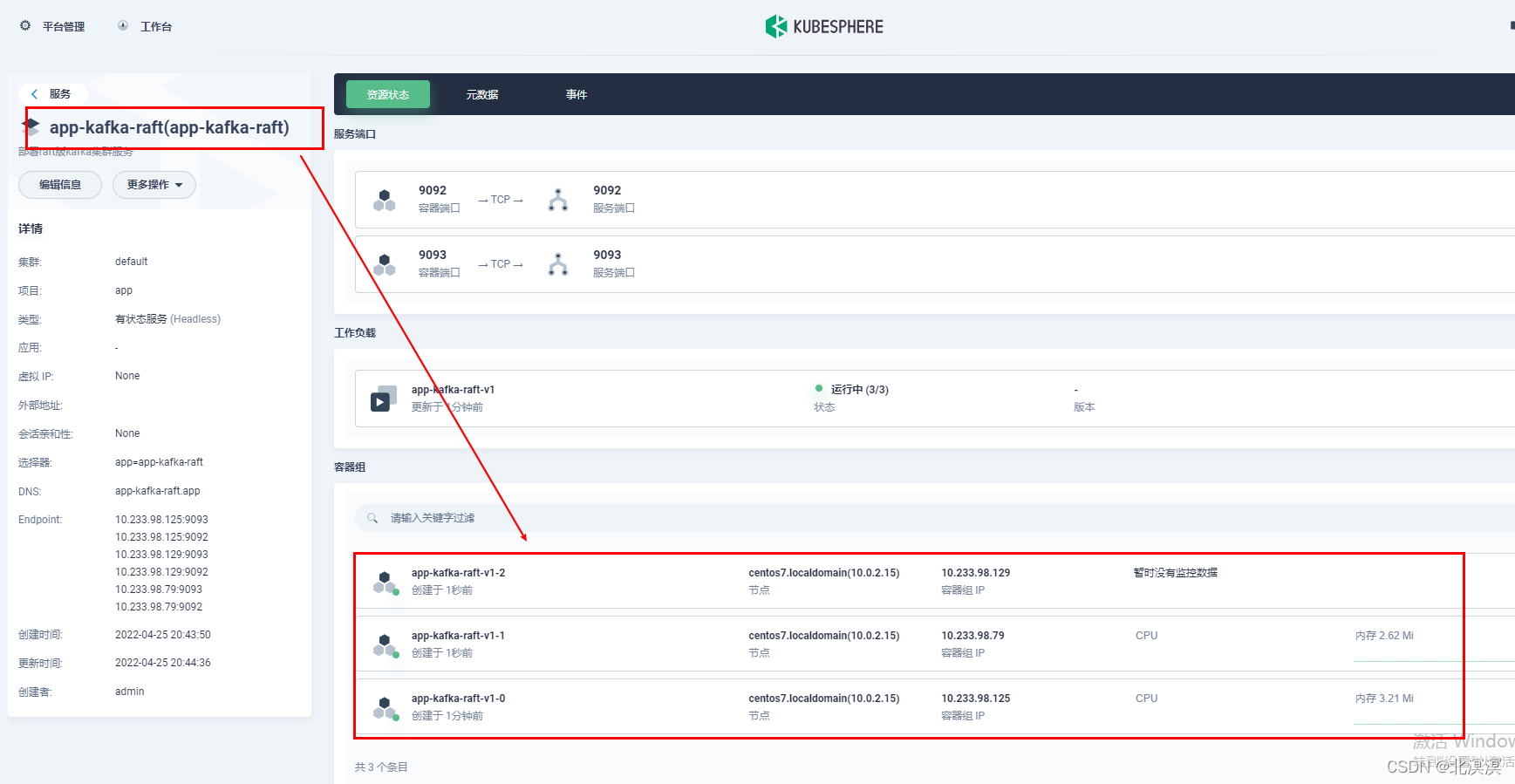1515x784 pixels.
Task: Open pod app-kafka-raft-v1-2
Action: (x=458, y=573)
